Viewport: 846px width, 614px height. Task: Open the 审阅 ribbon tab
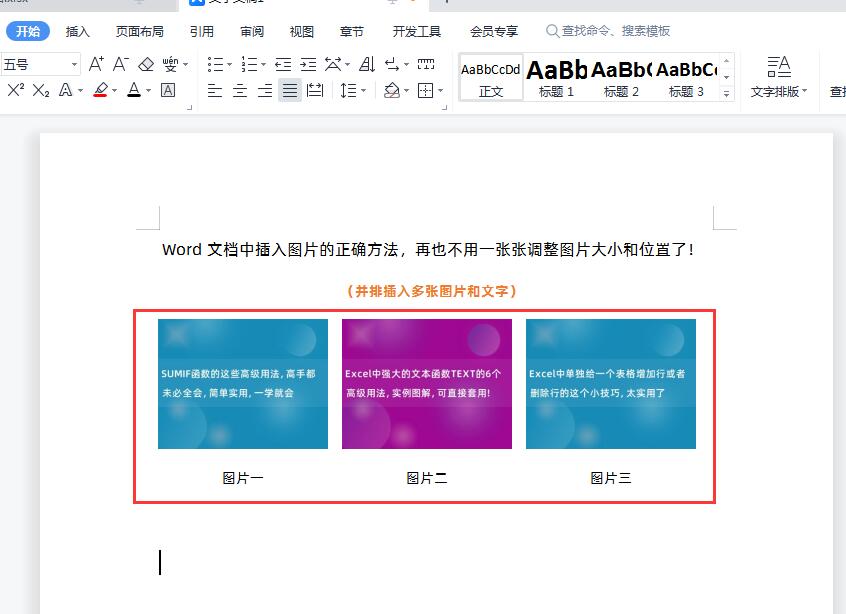(251, 31)
